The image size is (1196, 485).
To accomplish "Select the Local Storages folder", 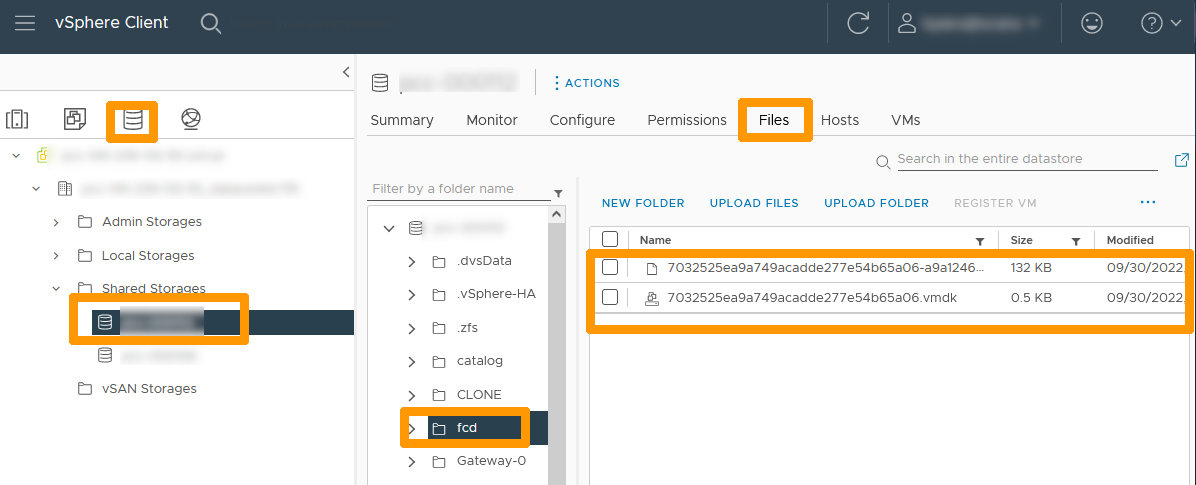I will (x=148, y=255).
